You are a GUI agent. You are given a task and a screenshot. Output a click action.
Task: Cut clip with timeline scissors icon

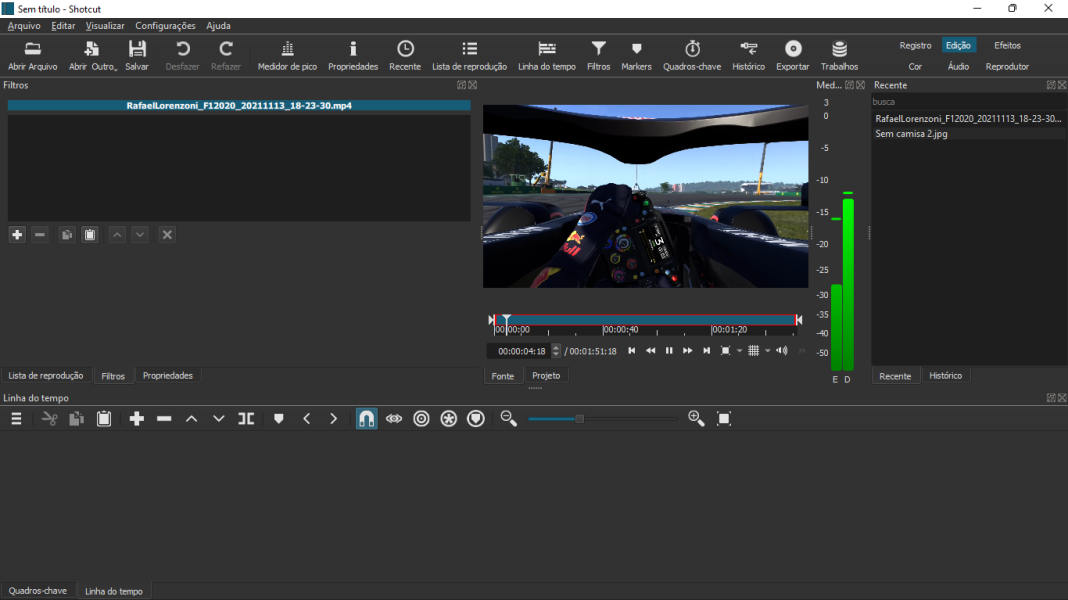click(49, 419)
